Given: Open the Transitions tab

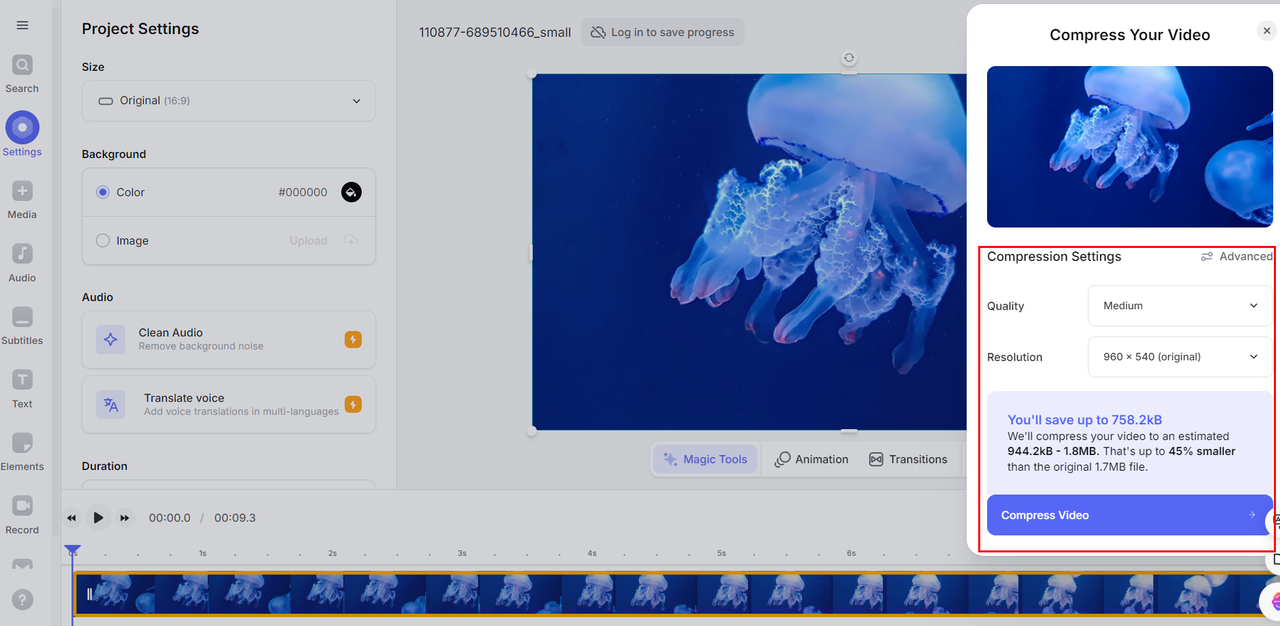Looking at the screenshot, I should click(908, 459).
